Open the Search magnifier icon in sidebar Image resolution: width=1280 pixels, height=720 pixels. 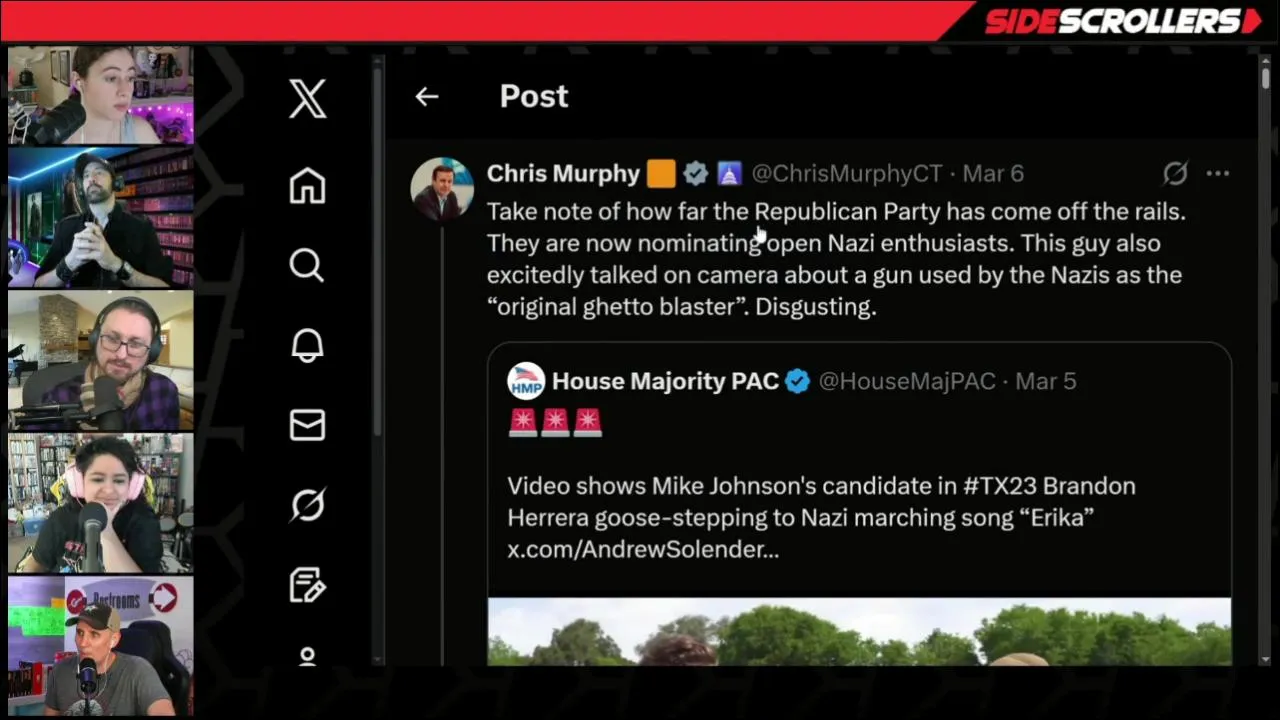click(307, 265)
